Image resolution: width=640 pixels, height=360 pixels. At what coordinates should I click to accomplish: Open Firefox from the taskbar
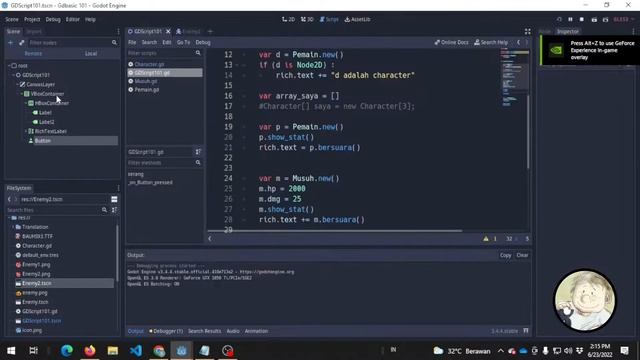[x=90, y=351]
